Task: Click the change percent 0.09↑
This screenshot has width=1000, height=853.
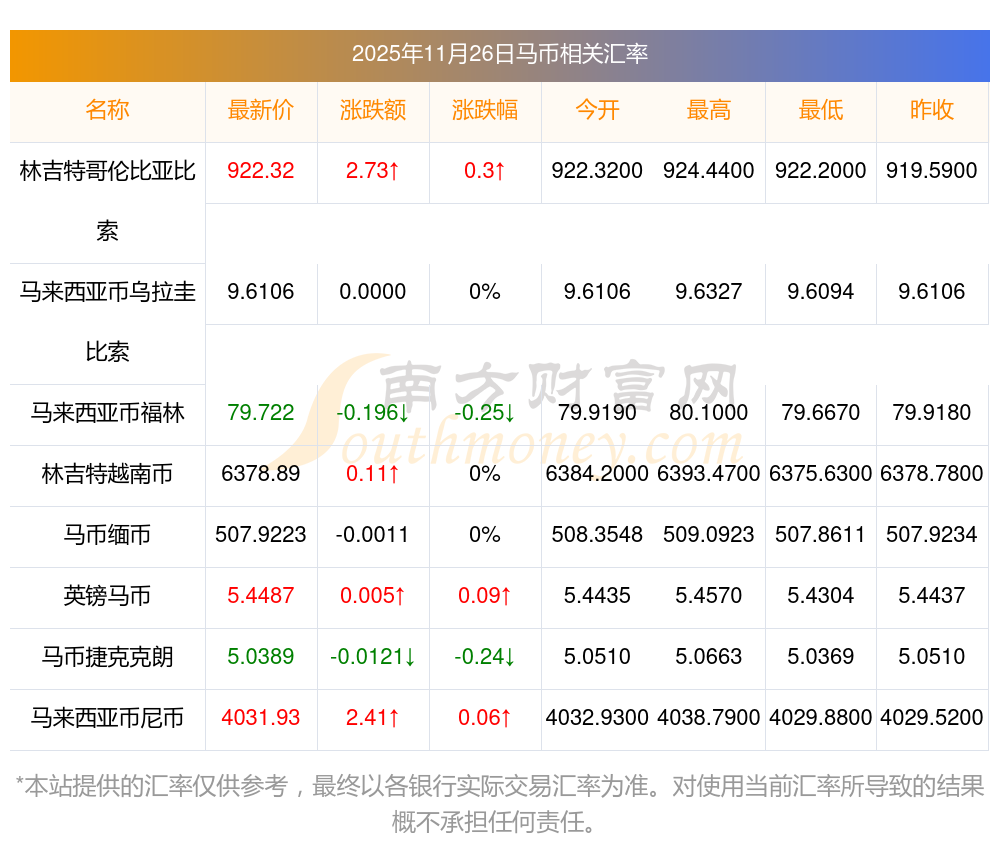Action: [485, 596]
